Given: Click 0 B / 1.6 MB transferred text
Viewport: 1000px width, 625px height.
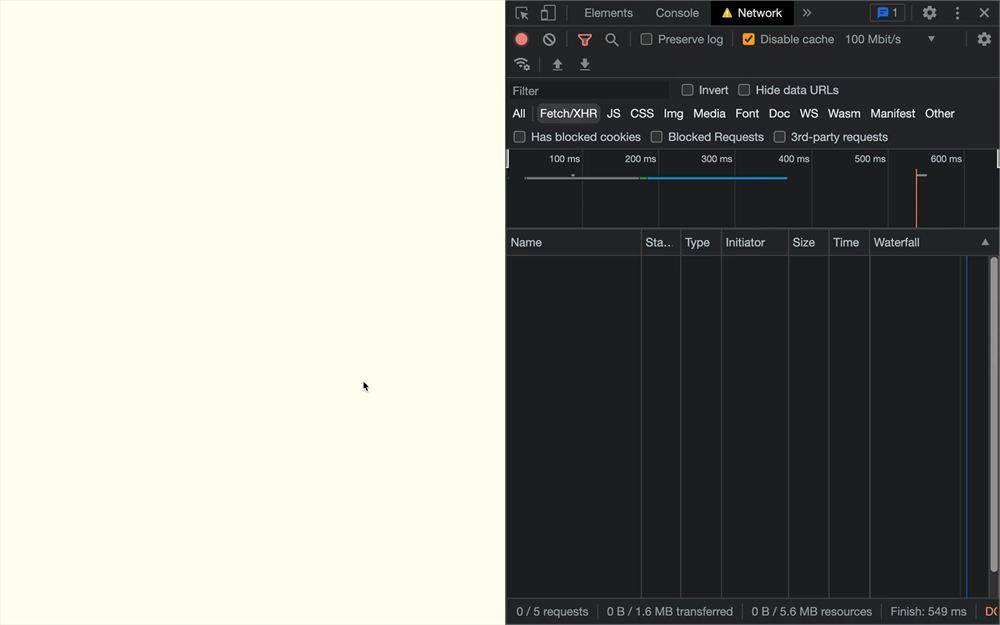Looking at the screenshot, I should pyautogui.click(x=670, y=612).
